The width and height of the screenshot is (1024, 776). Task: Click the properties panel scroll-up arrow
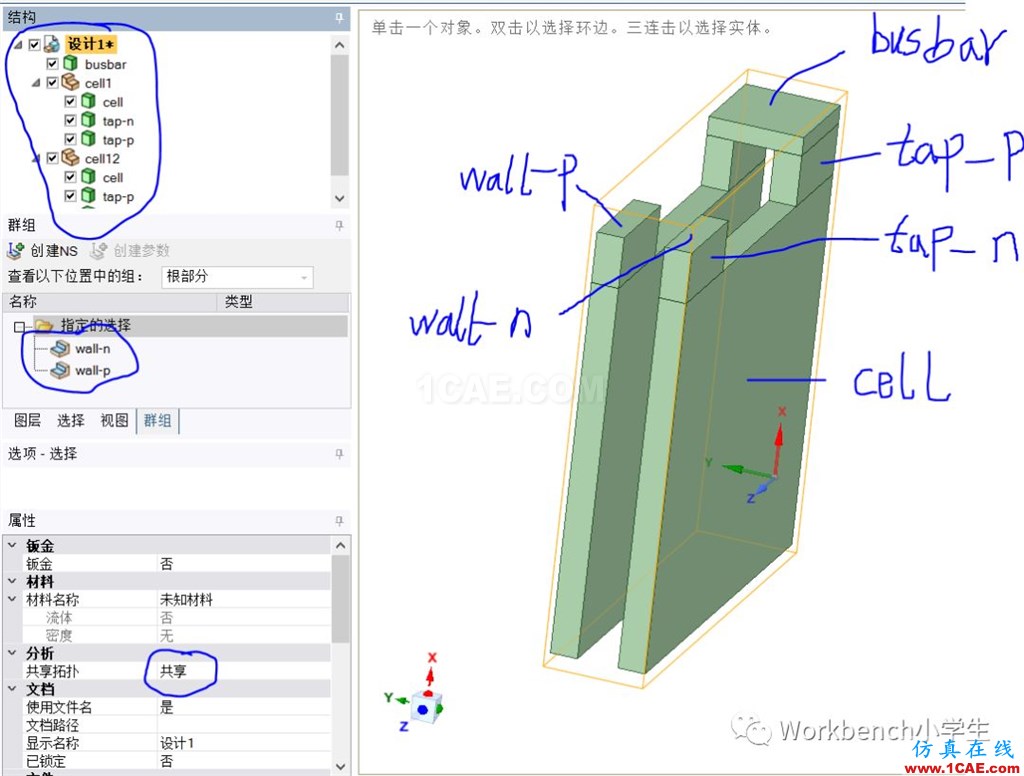click(x=340, y=545)
